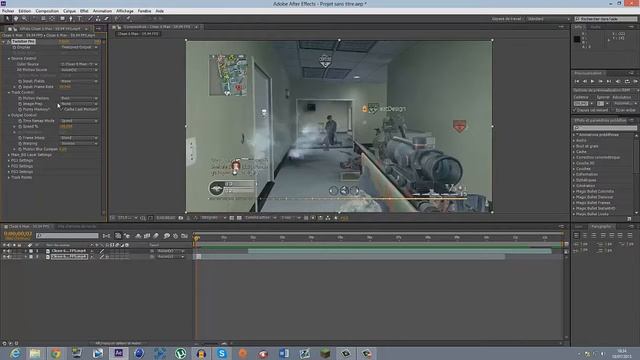
Task: Open the Twixtor Display dropdown
Action: click(x=79, y=47)
